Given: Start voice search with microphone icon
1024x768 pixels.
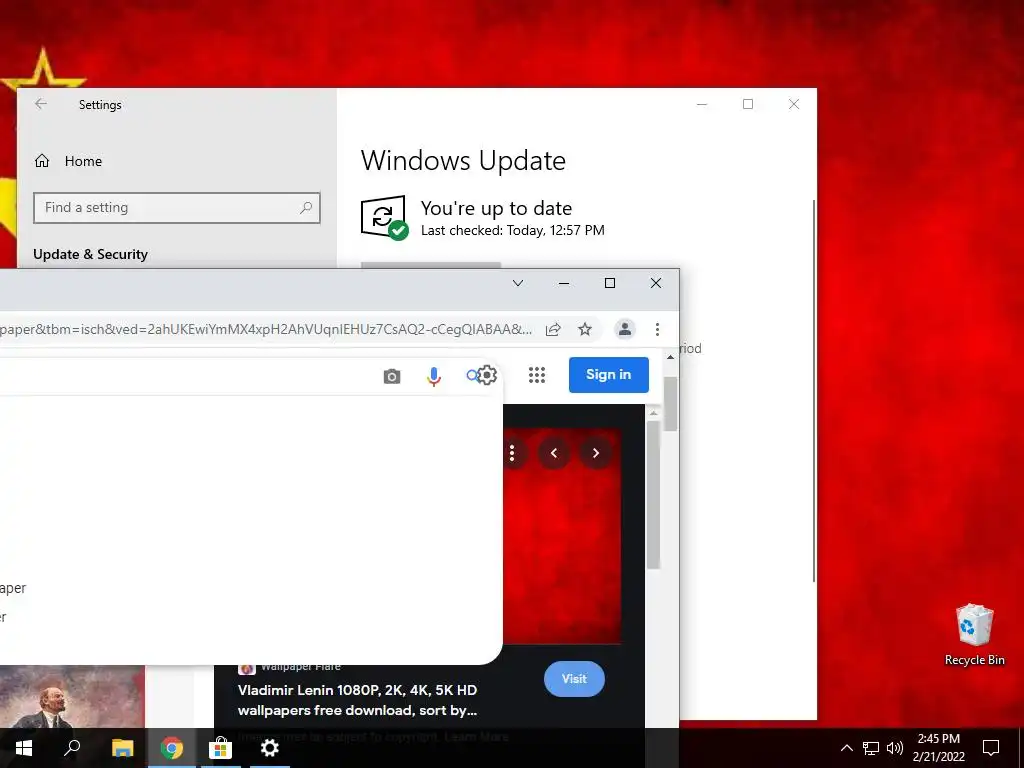Looking at the screenshot, I should tap(434, 376).
